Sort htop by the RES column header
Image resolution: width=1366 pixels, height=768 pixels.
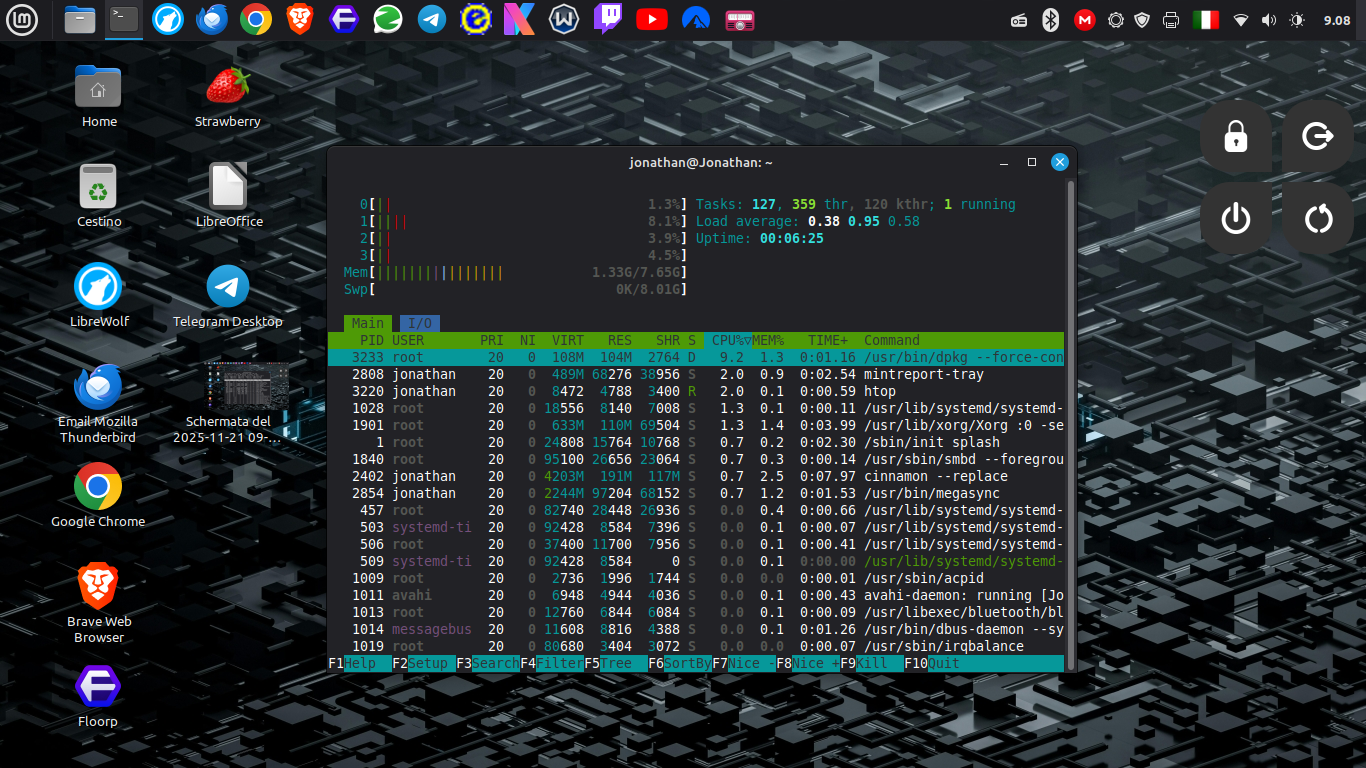point(620,340)
